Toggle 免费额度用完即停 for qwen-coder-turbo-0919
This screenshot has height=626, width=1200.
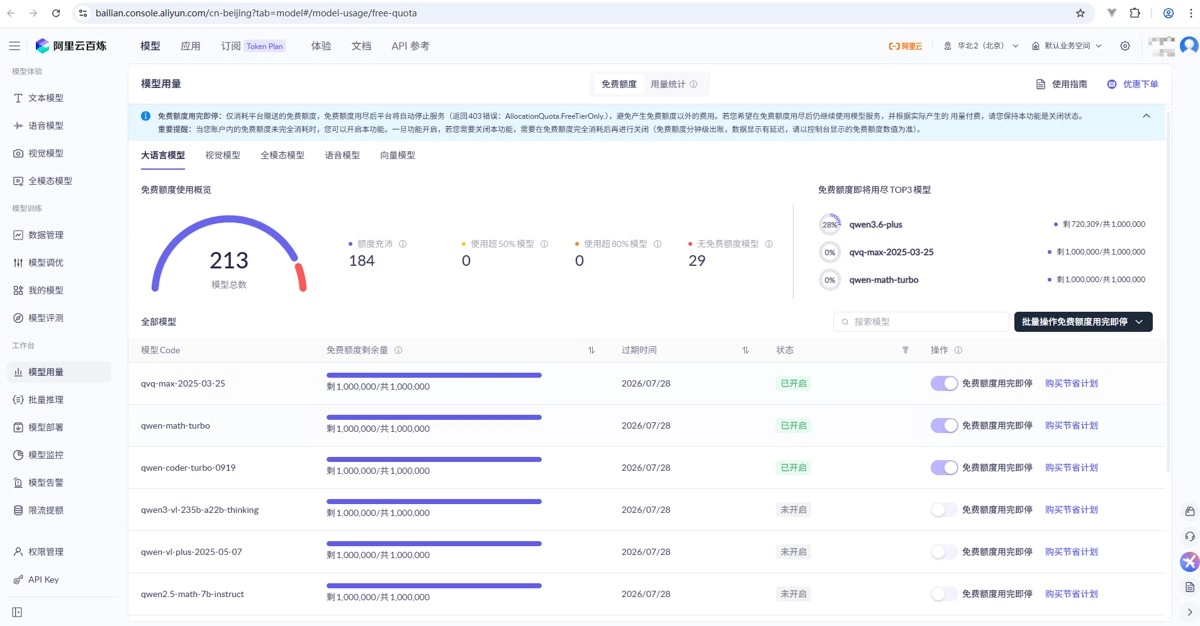[x=944, y=467]
